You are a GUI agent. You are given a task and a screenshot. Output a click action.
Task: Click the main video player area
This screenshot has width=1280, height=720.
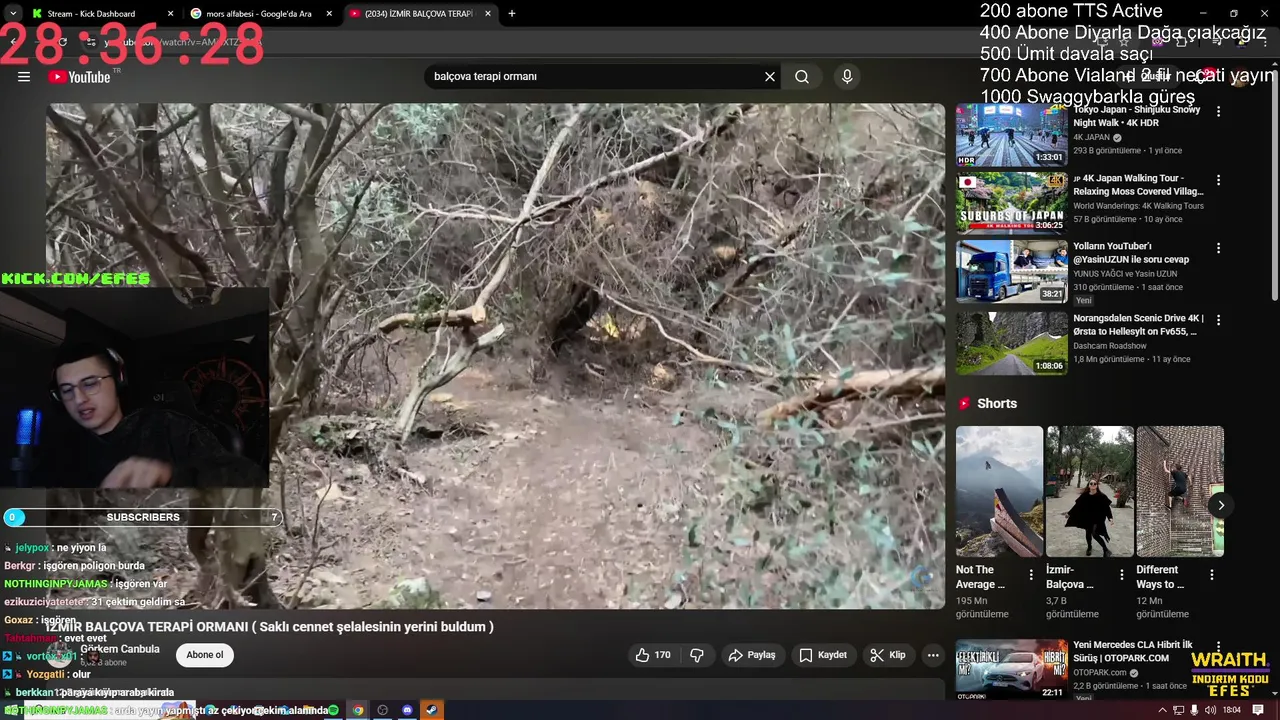pos(495,356)
